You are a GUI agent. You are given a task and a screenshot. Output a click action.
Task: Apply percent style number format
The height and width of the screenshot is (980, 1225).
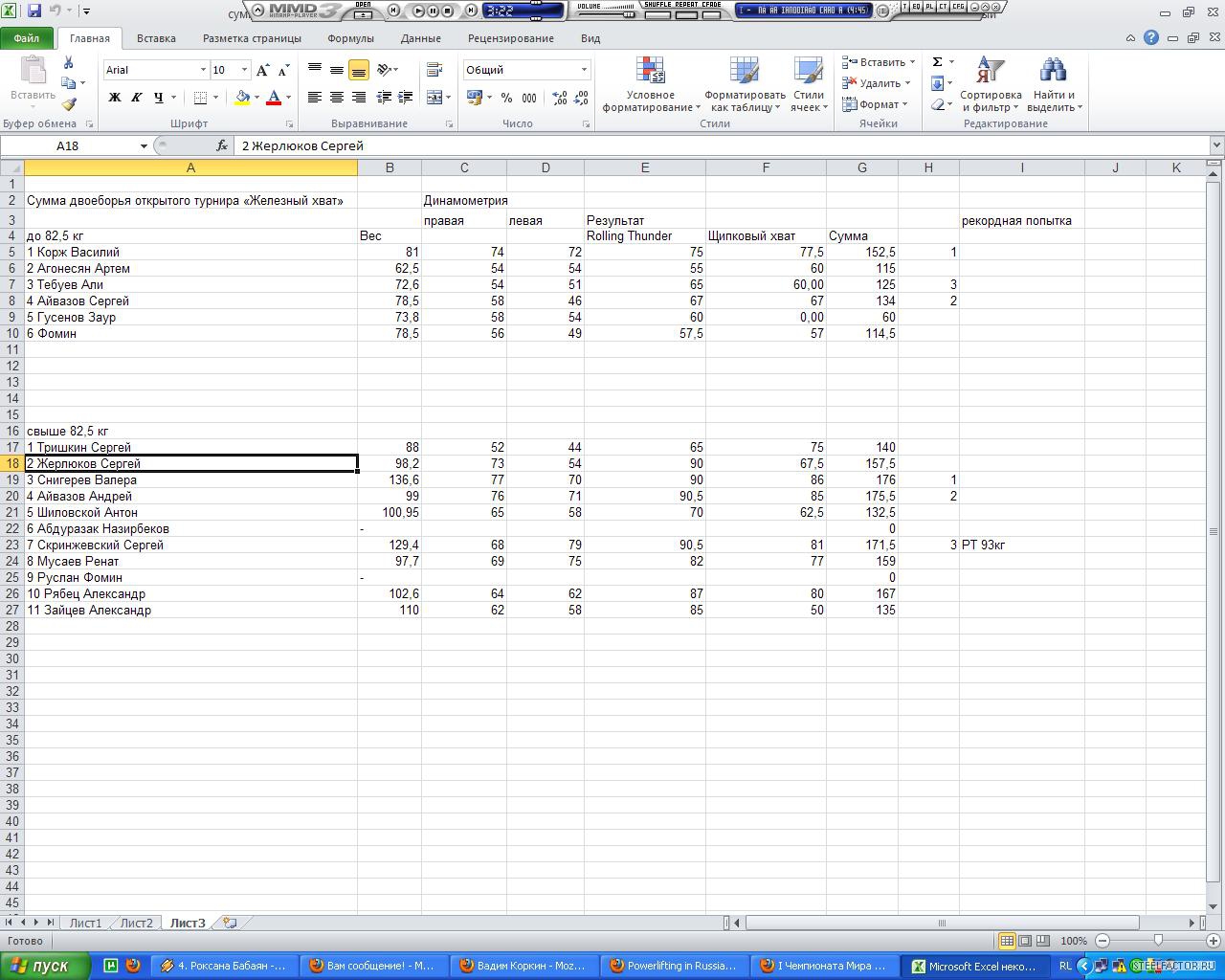(x=506, y=98)
